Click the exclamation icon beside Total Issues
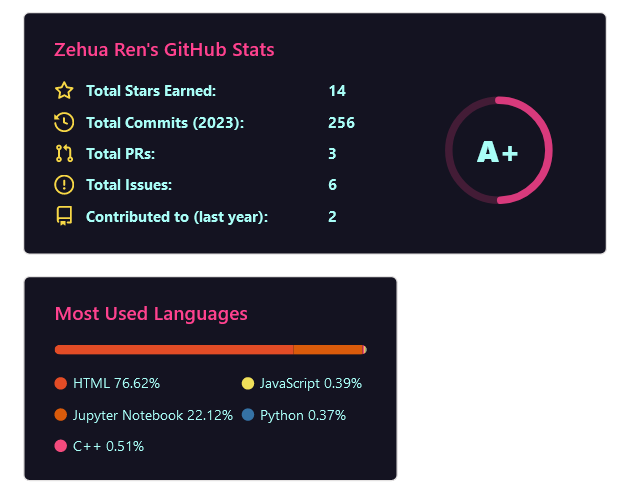The height and width of the screenshot is (498, 637). pyautogui.click(x=64, y=185)
